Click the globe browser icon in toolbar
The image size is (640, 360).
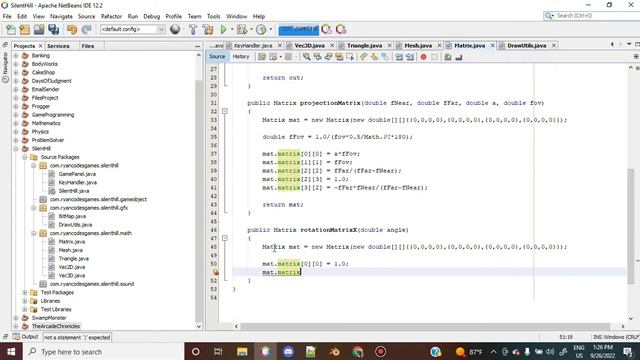click(175, 29)
